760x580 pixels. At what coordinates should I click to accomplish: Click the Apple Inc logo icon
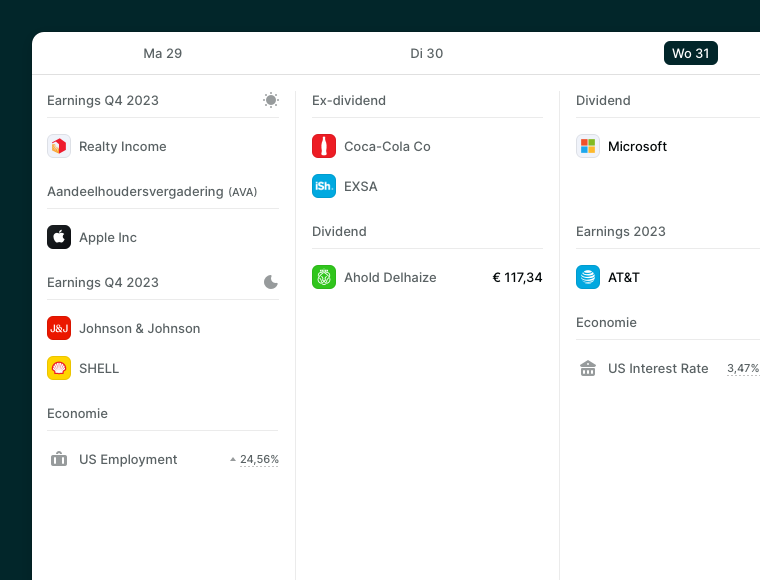pyautogui.click(x=59, y=237)
